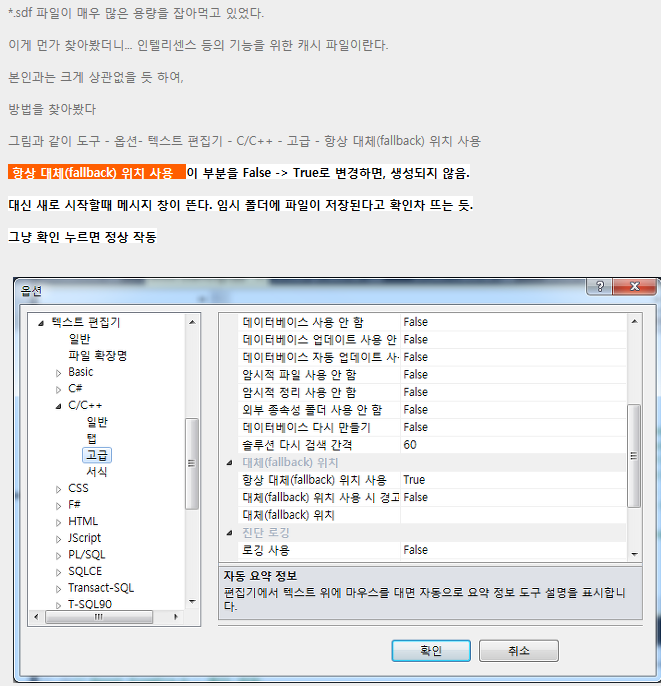Click the 확인 button

coord(431,651)
